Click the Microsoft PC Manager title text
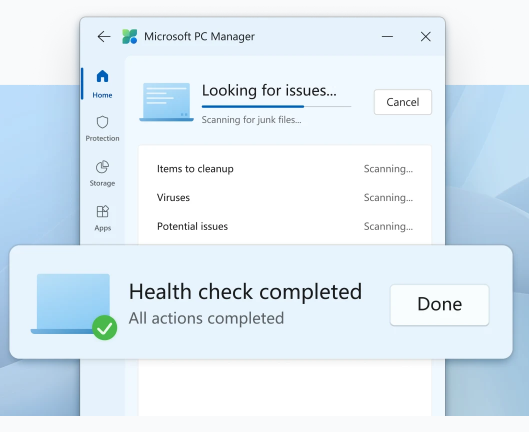This screenshot has height=432, width=529. [x=199, y=36]
